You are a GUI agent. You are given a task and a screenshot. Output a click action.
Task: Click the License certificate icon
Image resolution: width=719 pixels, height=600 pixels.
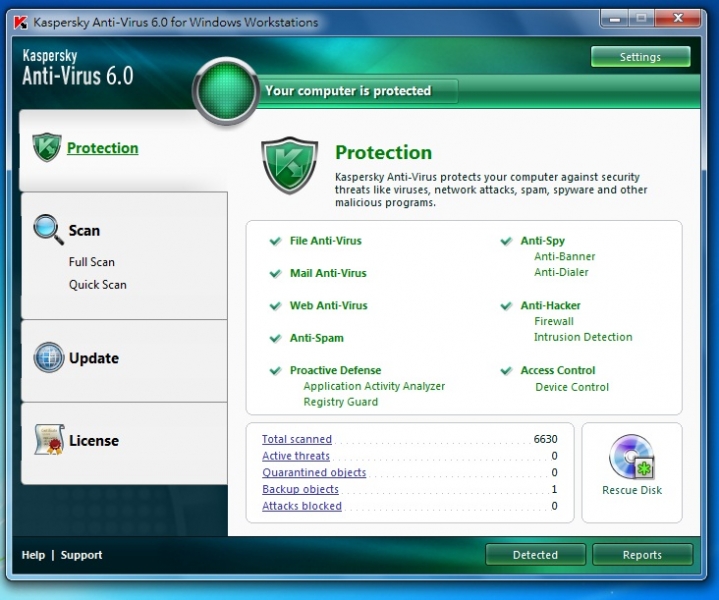click(x=48, y=439)
